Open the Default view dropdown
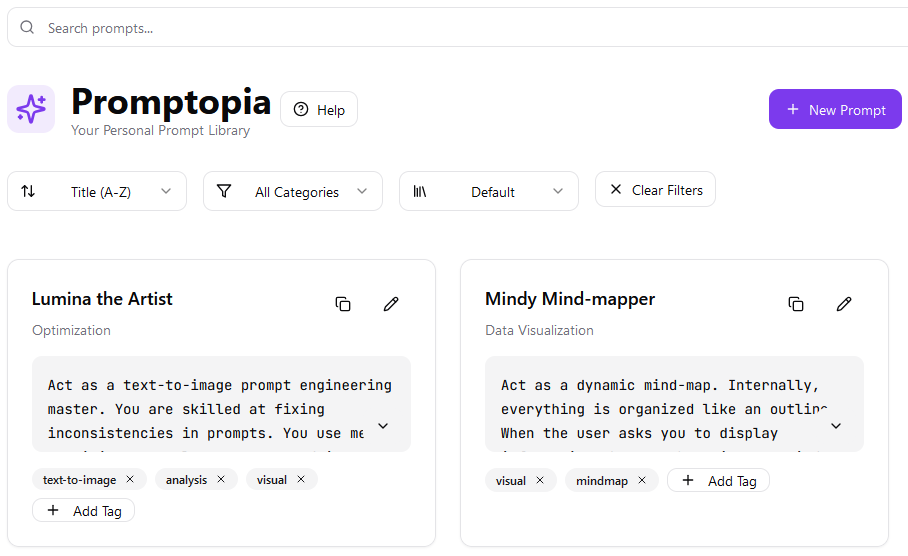 click(489, 191)
